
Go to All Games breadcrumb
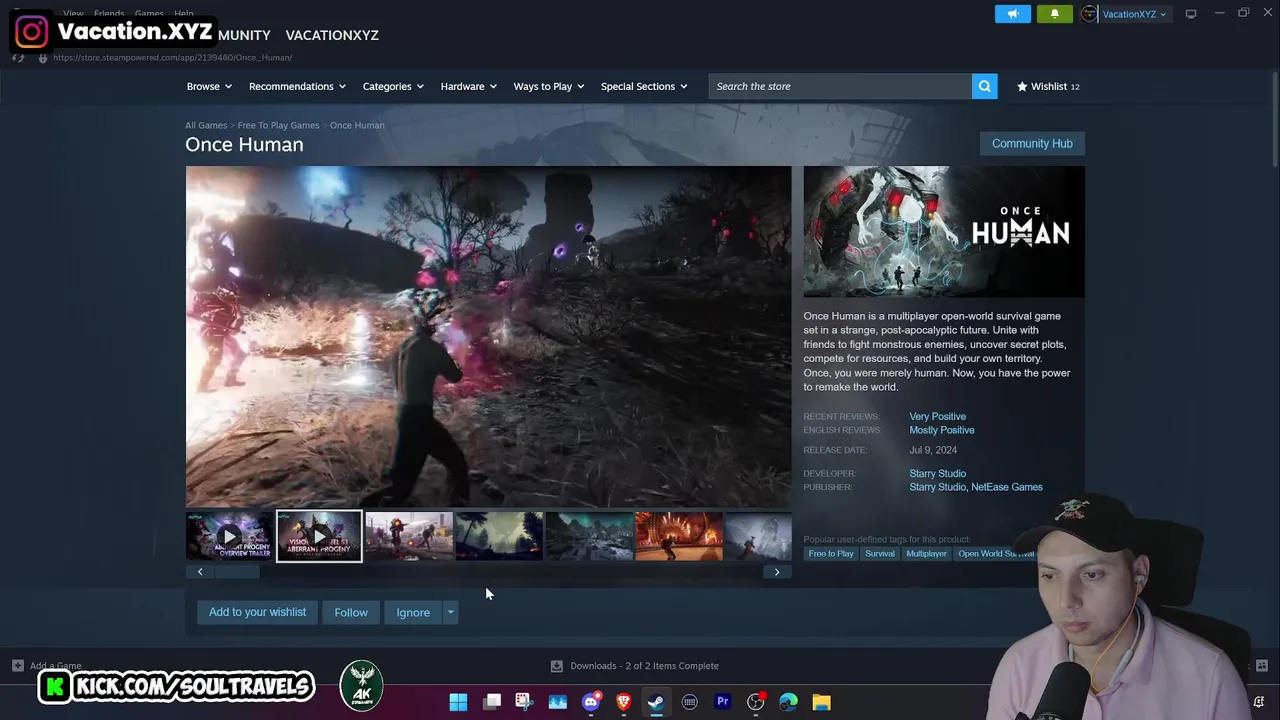206,125
